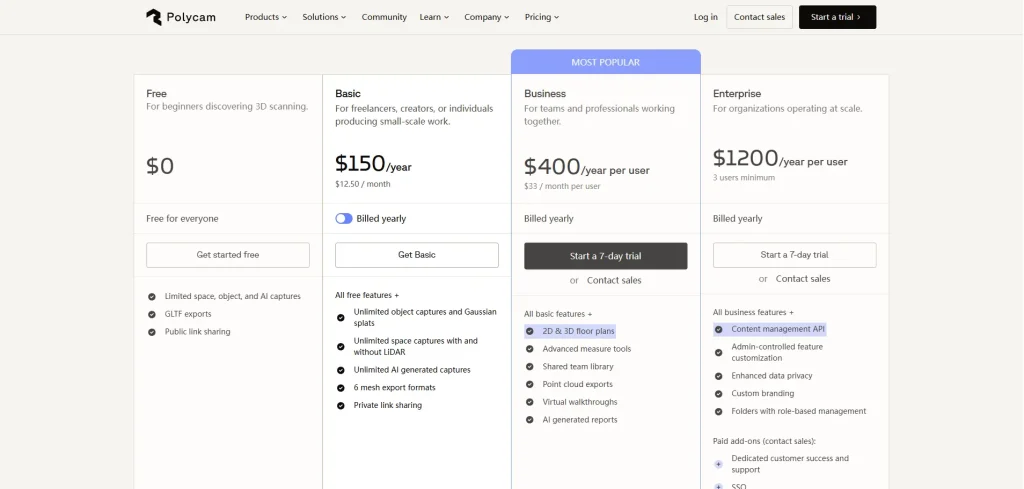Click '$12.50 / month' text

pyautogui.click(x=362, y=184)
